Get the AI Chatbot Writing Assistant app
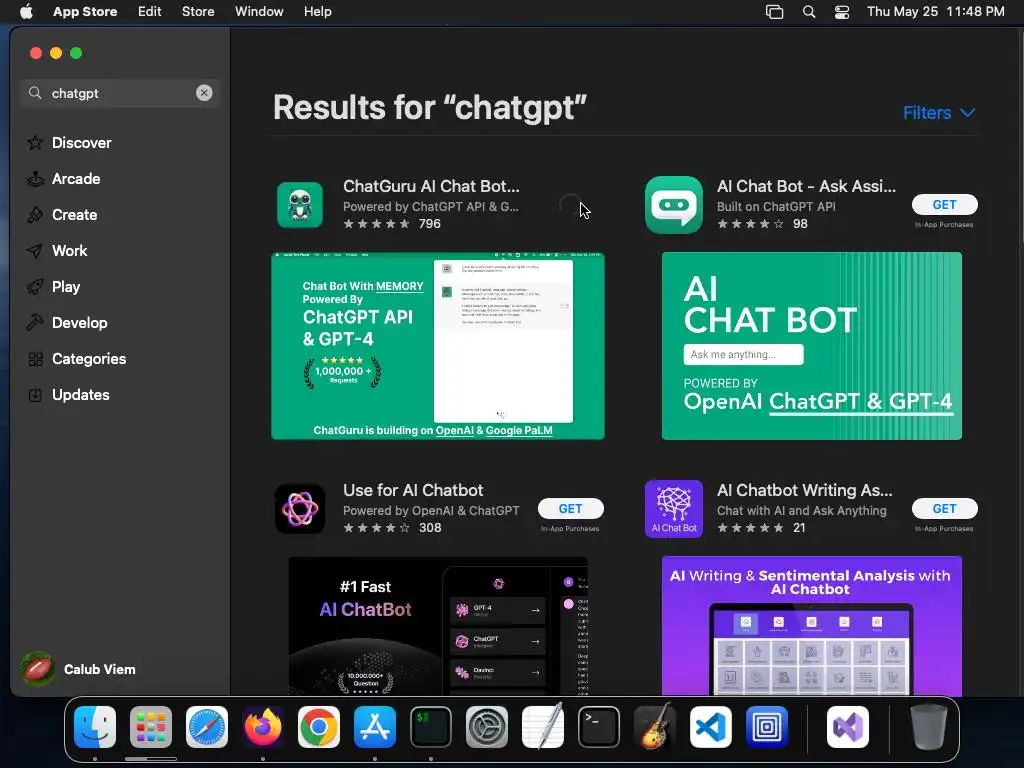1024x768 pixels. pyautogui.click(x=944, y=508)
